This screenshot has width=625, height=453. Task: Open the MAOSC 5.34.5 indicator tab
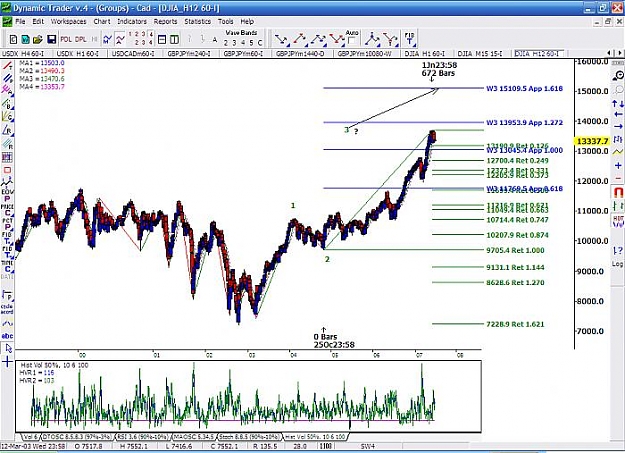click(194, 437)
